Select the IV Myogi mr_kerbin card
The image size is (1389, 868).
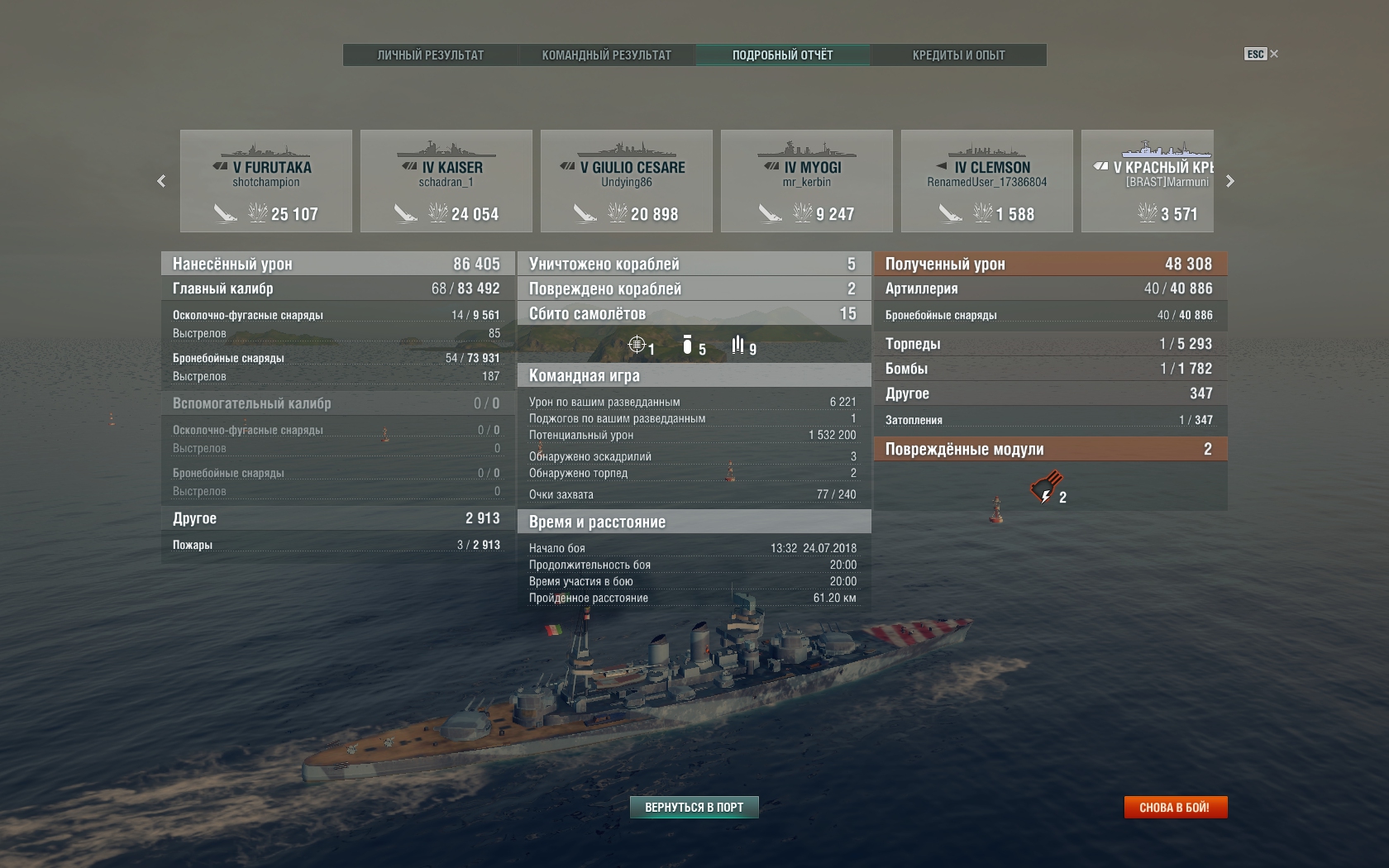point(807,181)
